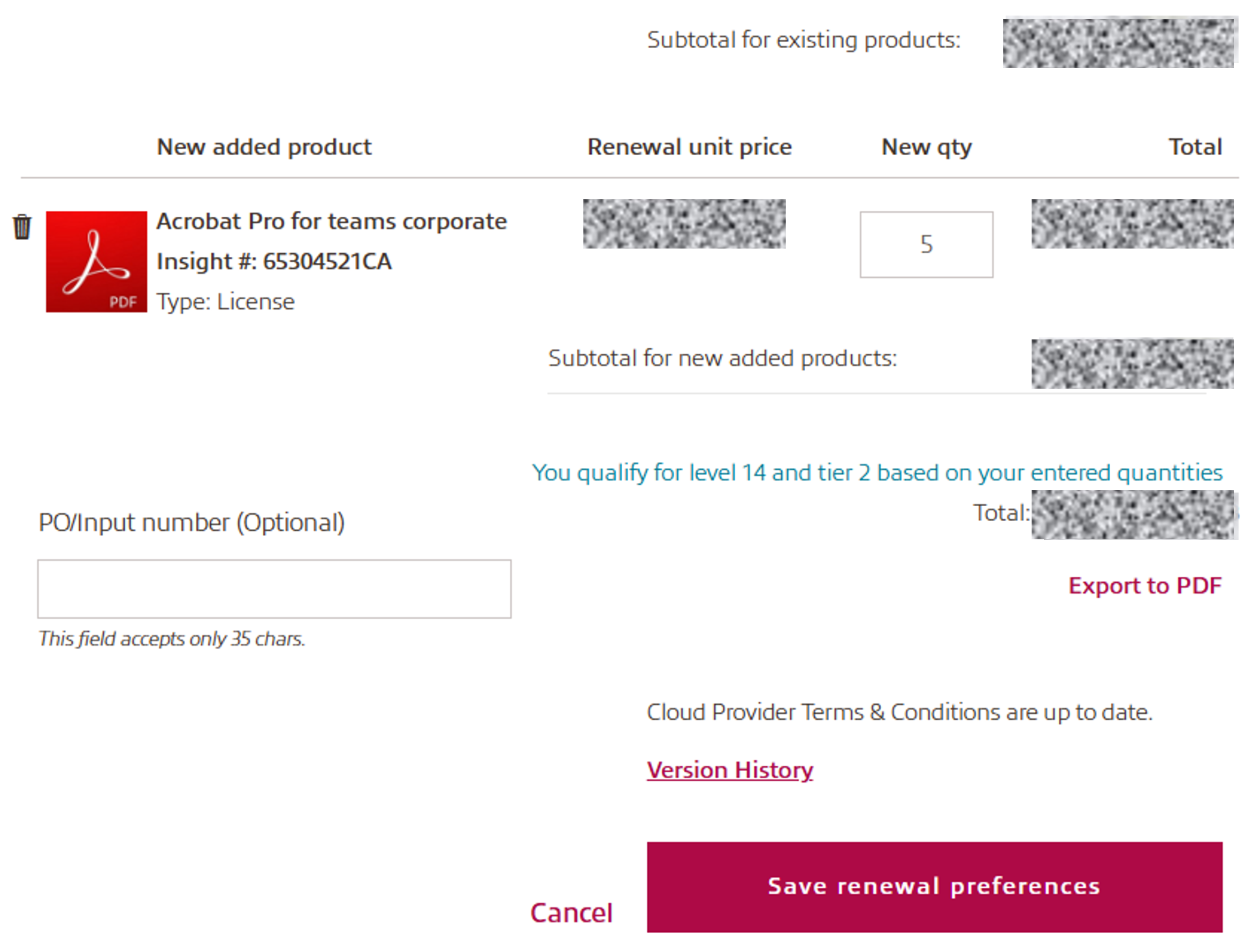Click the Save renewal preferences button
The image size is (1260, 952).
pos(933,886)
